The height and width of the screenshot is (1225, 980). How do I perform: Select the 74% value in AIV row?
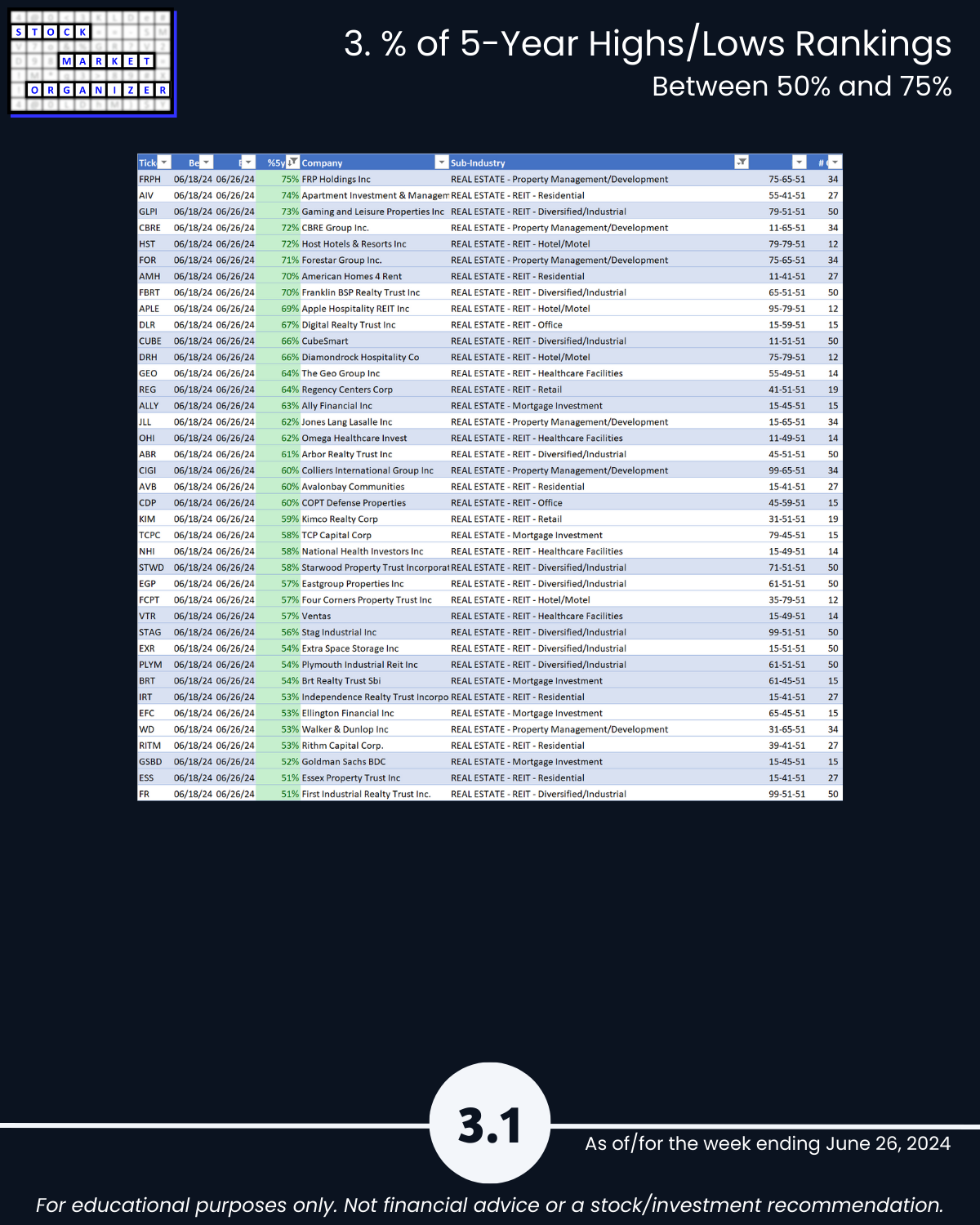click(278, 195)
